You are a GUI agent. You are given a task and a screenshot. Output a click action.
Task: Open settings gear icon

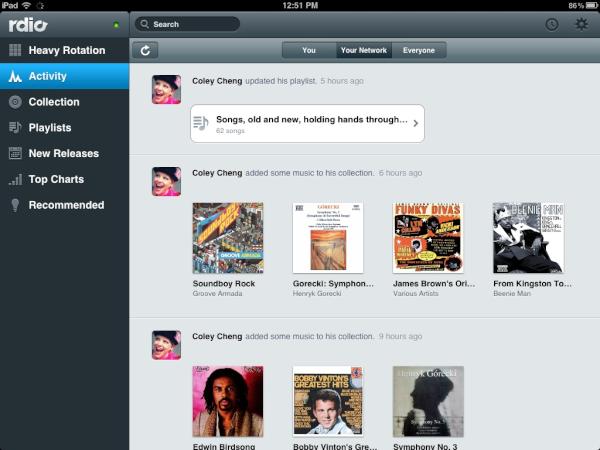(581, 24)
